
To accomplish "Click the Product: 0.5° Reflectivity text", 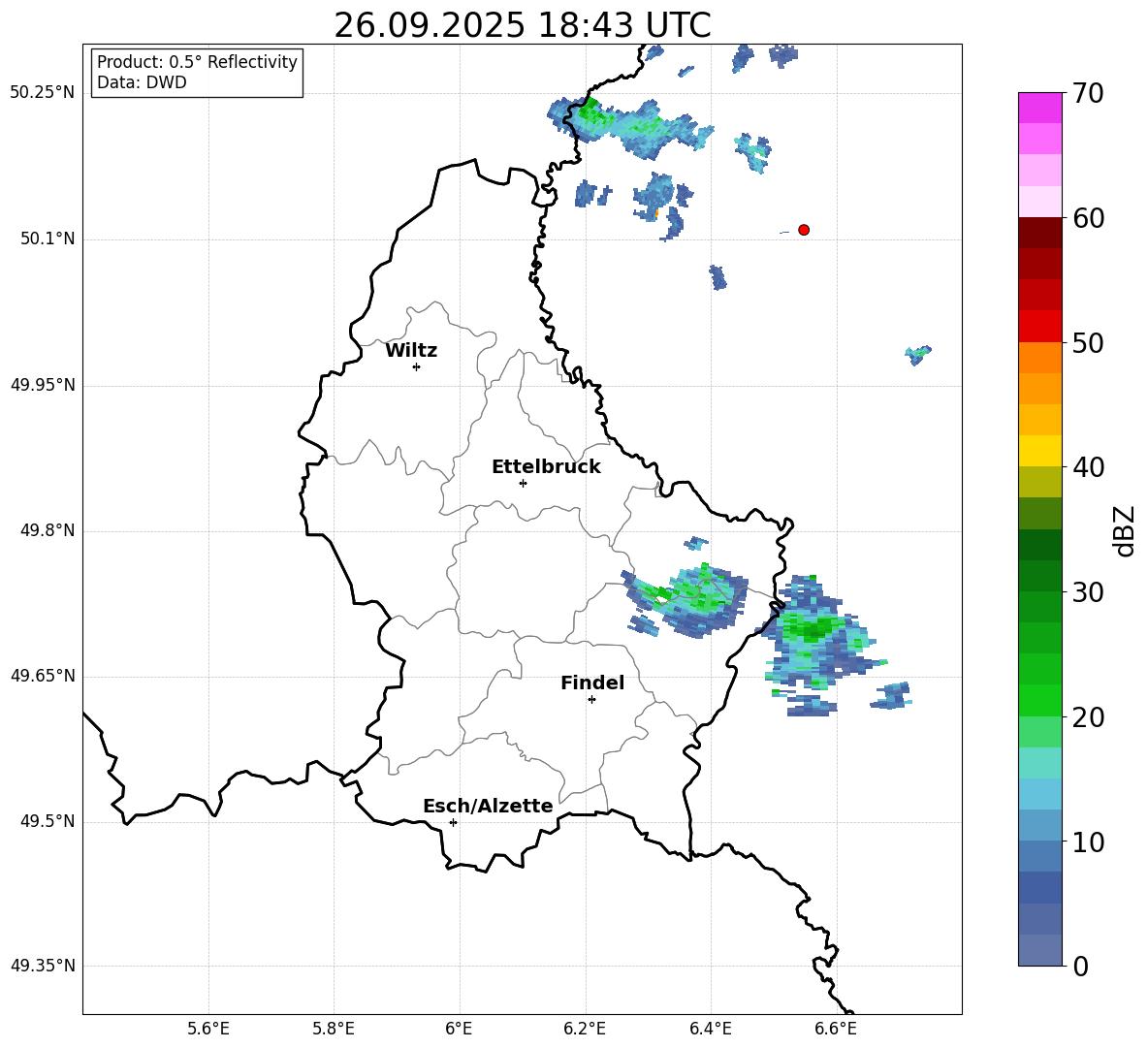I will [x=197, y=61].
